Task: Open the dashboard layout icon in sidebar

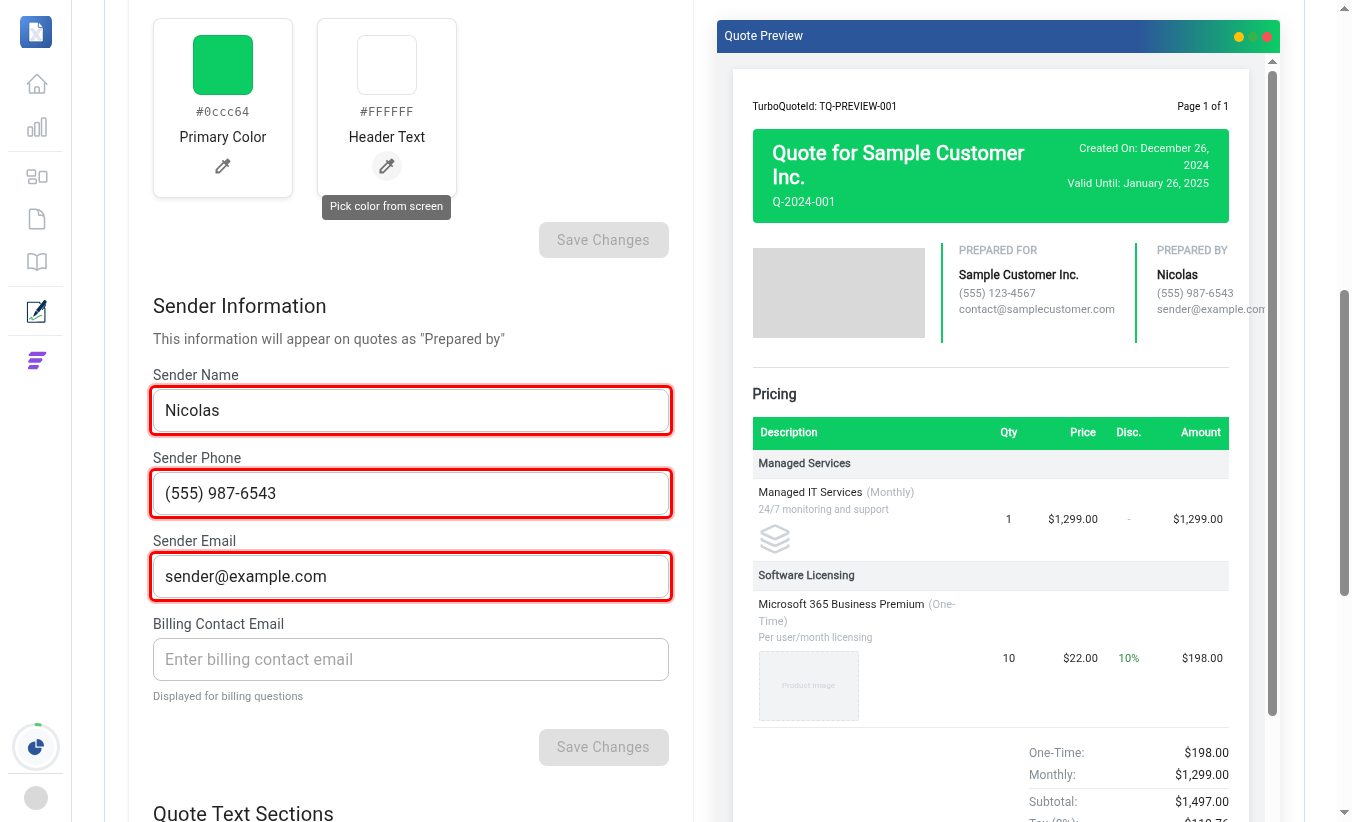Action: click(36, 177)
